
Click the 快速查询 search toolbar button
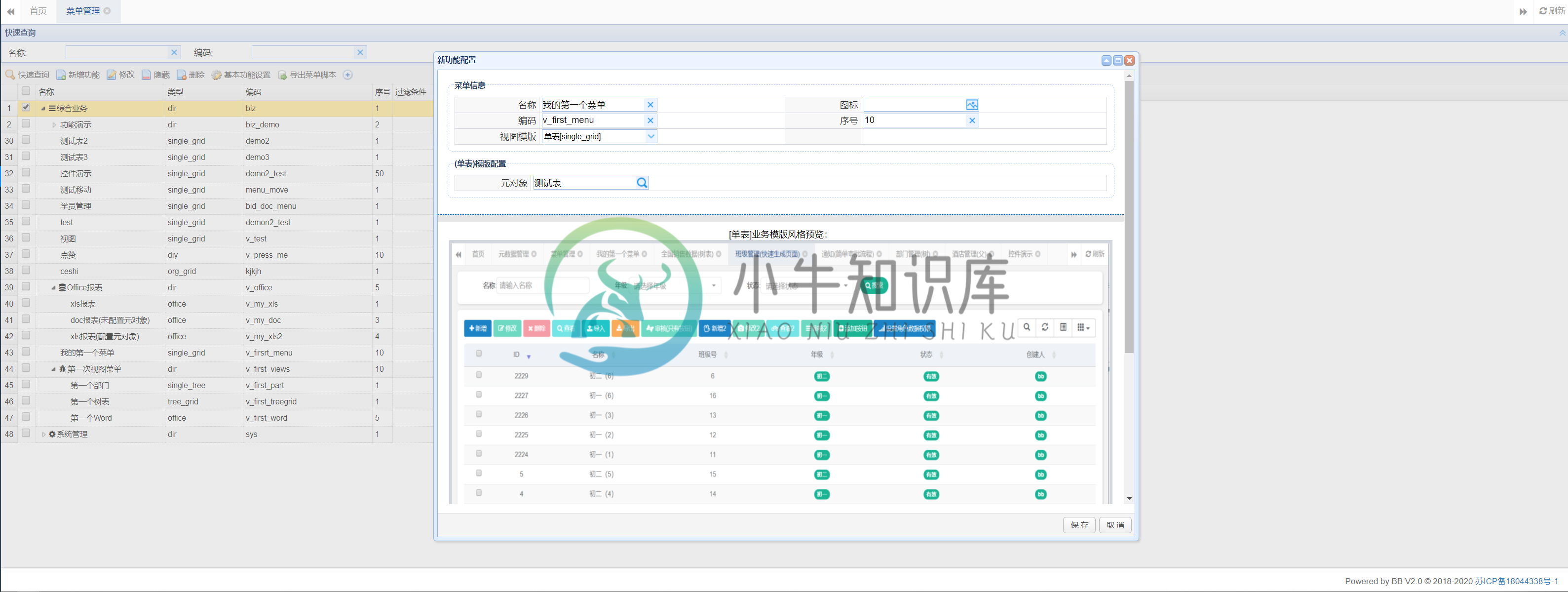(27, 75)
